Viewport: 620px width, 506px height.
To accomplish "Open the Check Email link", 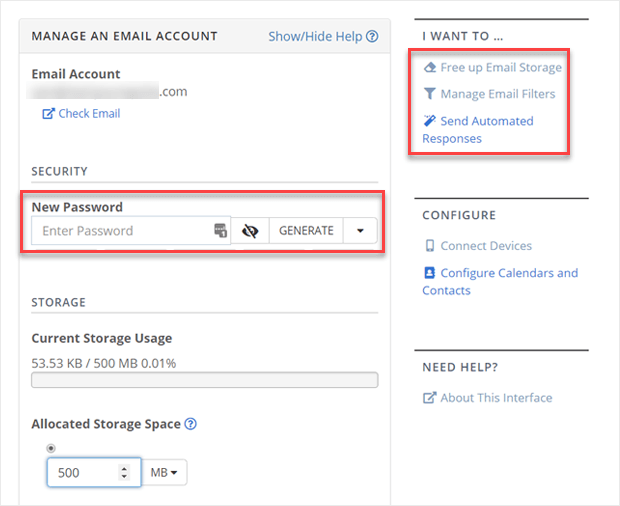I will point(88,114).
